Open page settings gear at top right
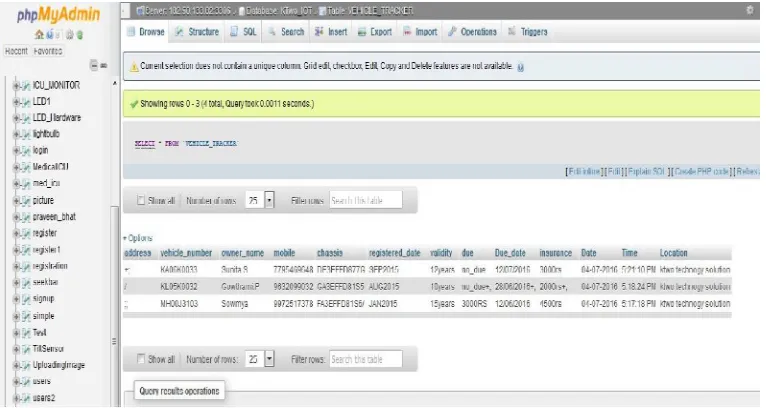Image resolution: width=766 pixels, height=408 pixels. coord(750,10)
